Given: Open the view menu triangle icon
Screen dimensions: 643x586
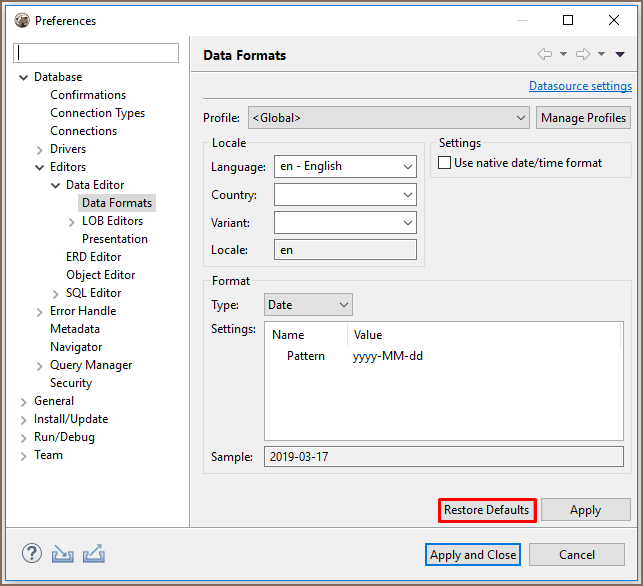Looking at the screenshot, I should [620, 54].
